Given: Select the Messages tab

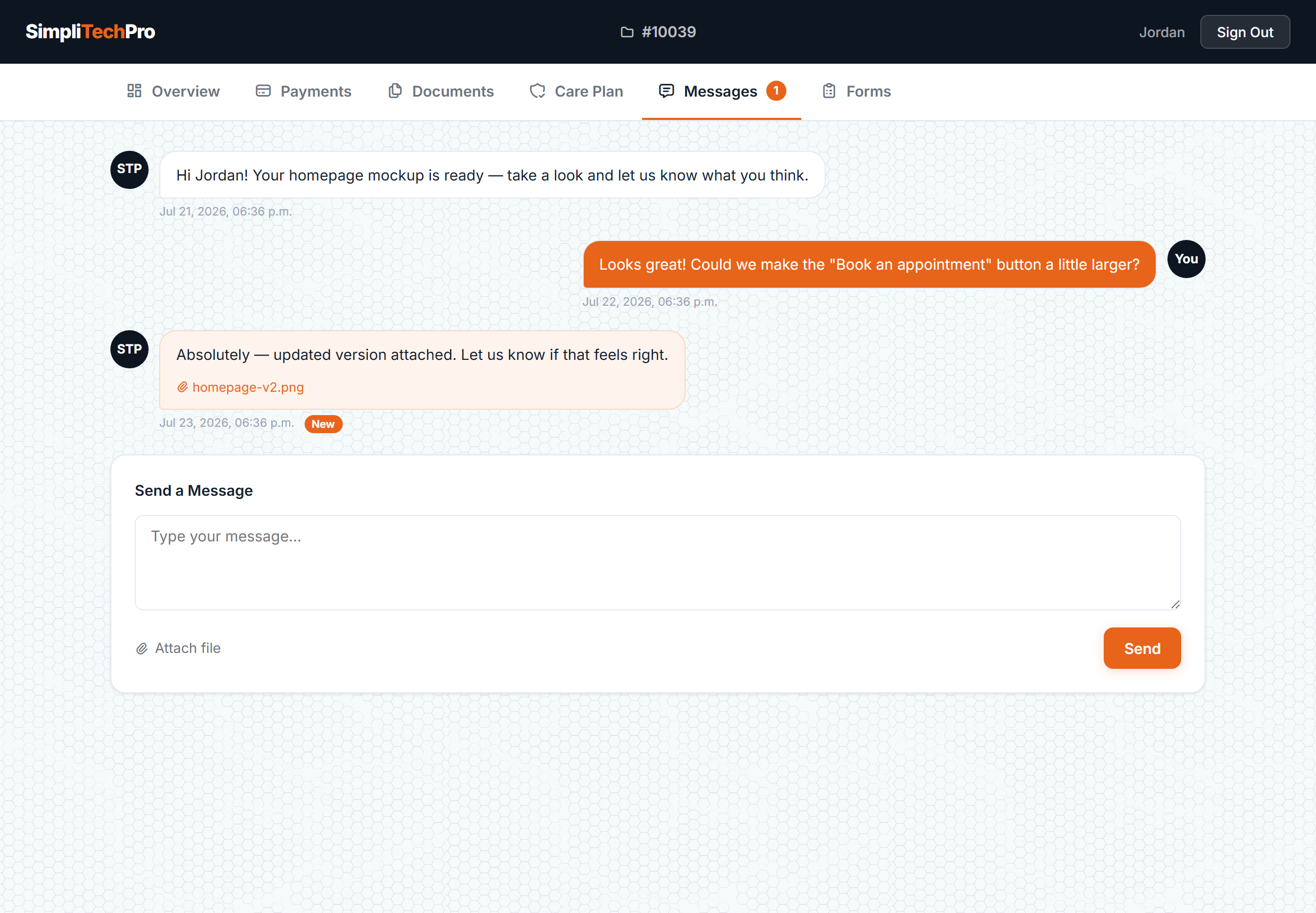Looking at the screenshot, I should (x=721, y=91).
